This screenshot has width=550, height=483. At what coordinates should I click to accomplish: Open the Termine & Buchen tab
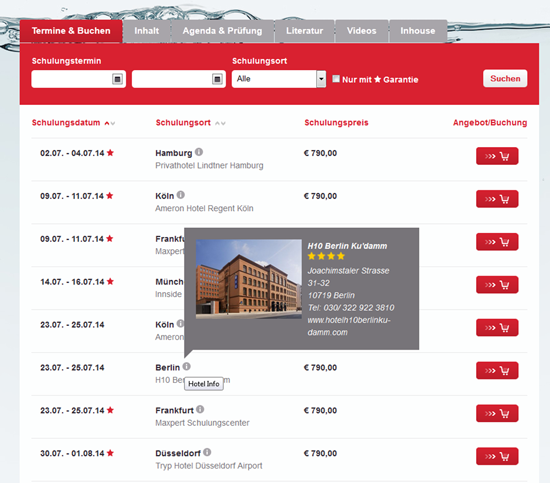coord(71,31)
